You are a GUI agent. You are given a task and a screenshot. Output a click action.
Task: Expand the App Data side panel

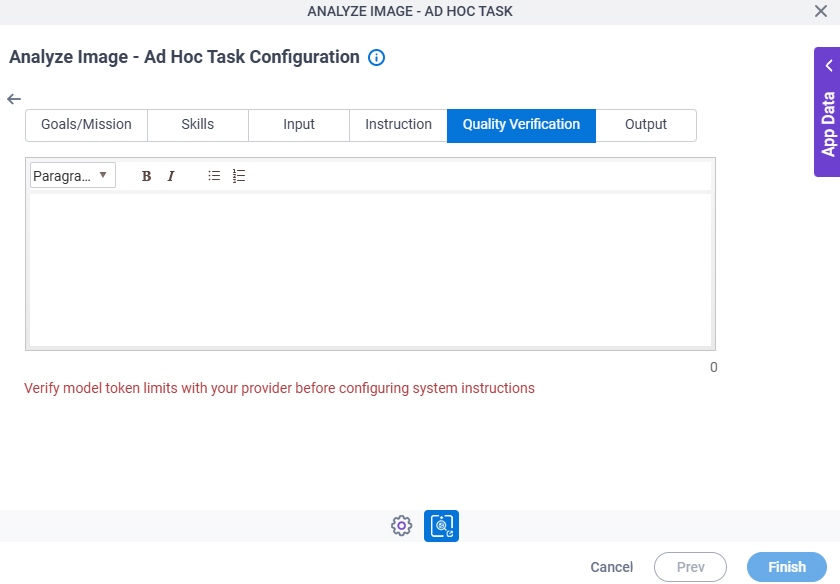[x=828, y=112]
